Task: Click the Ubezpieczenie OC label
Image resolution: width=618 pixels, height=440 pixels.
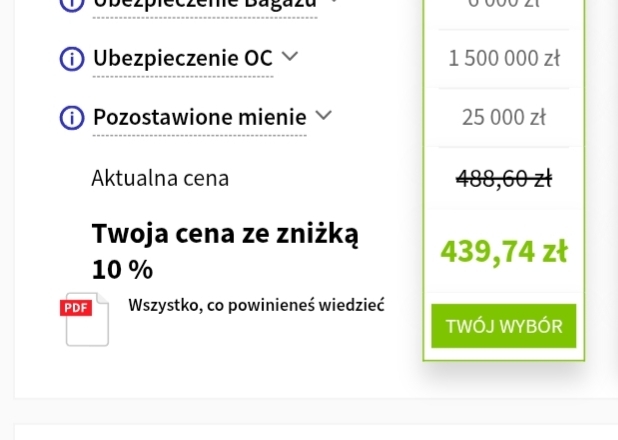Action: coord(182,59)
